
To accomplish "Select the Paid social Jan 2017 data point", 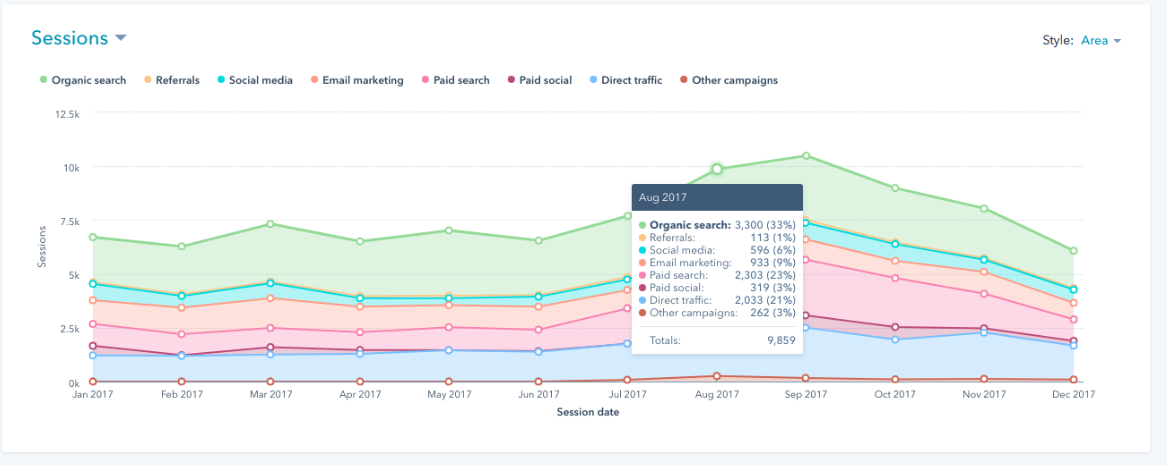I will (x=92, y=346).
